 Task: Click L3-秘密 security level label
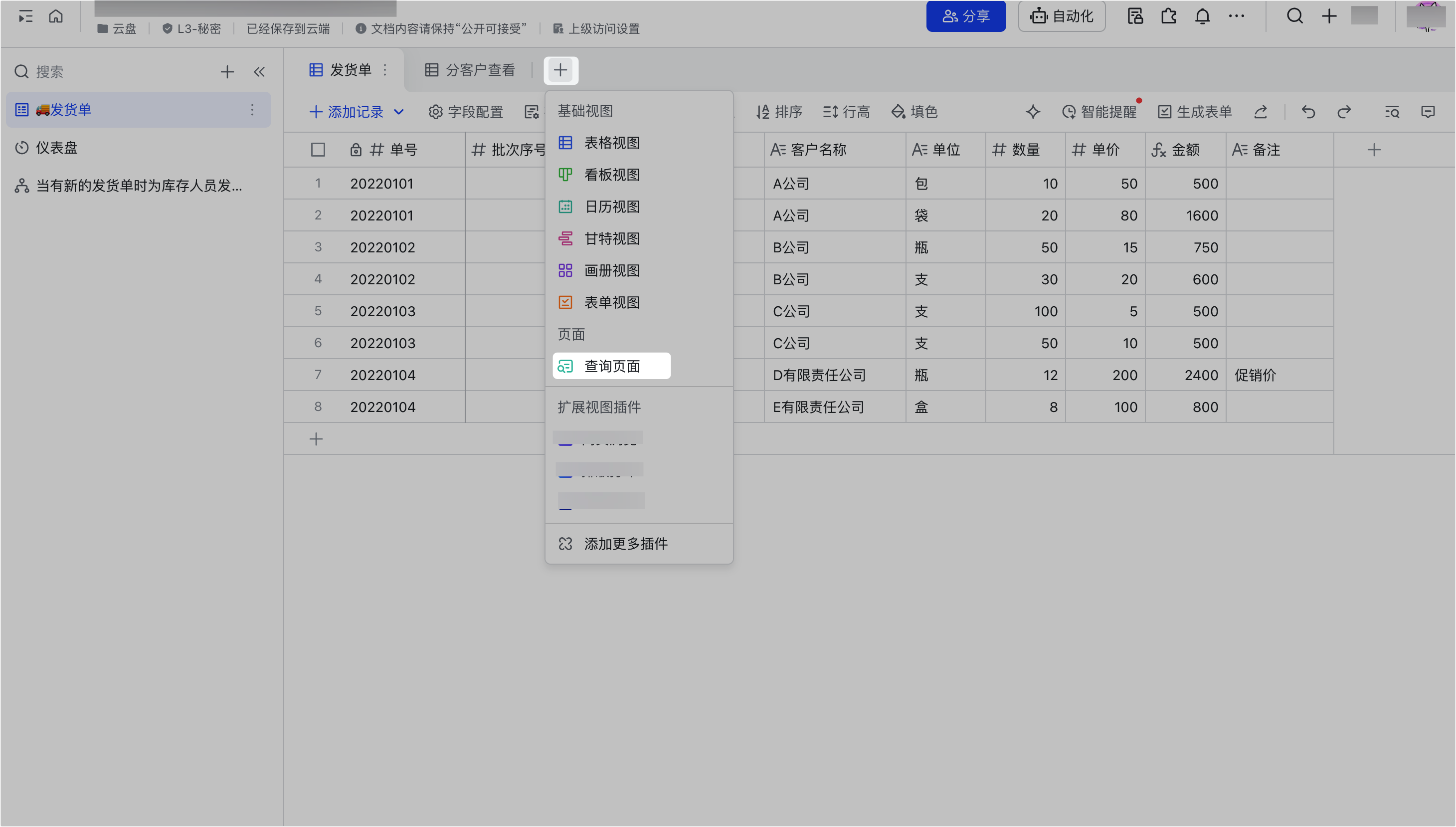click(x=192, y=28)
